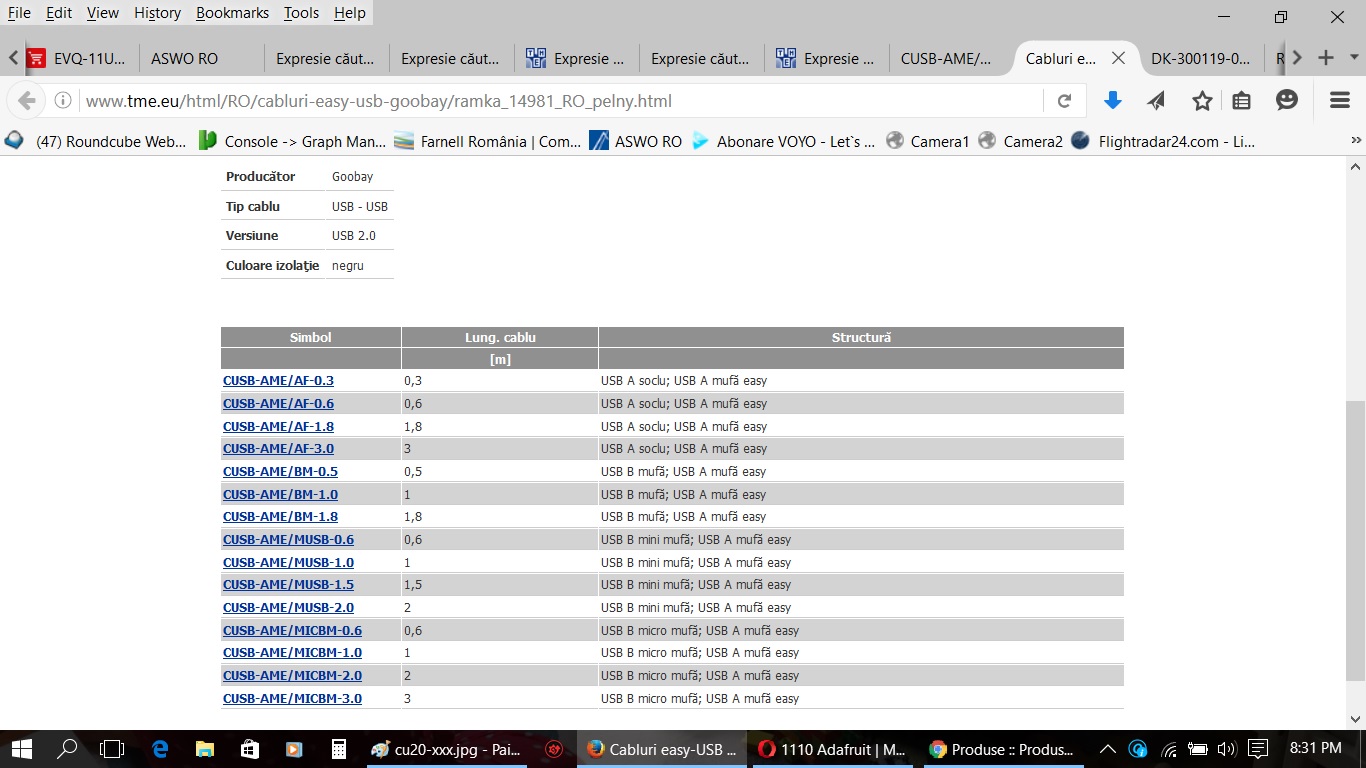The height and width of the screenshot is (768, 1366).
Task: Click the red taskbar icon after Paint
Action: coord(554,748)
